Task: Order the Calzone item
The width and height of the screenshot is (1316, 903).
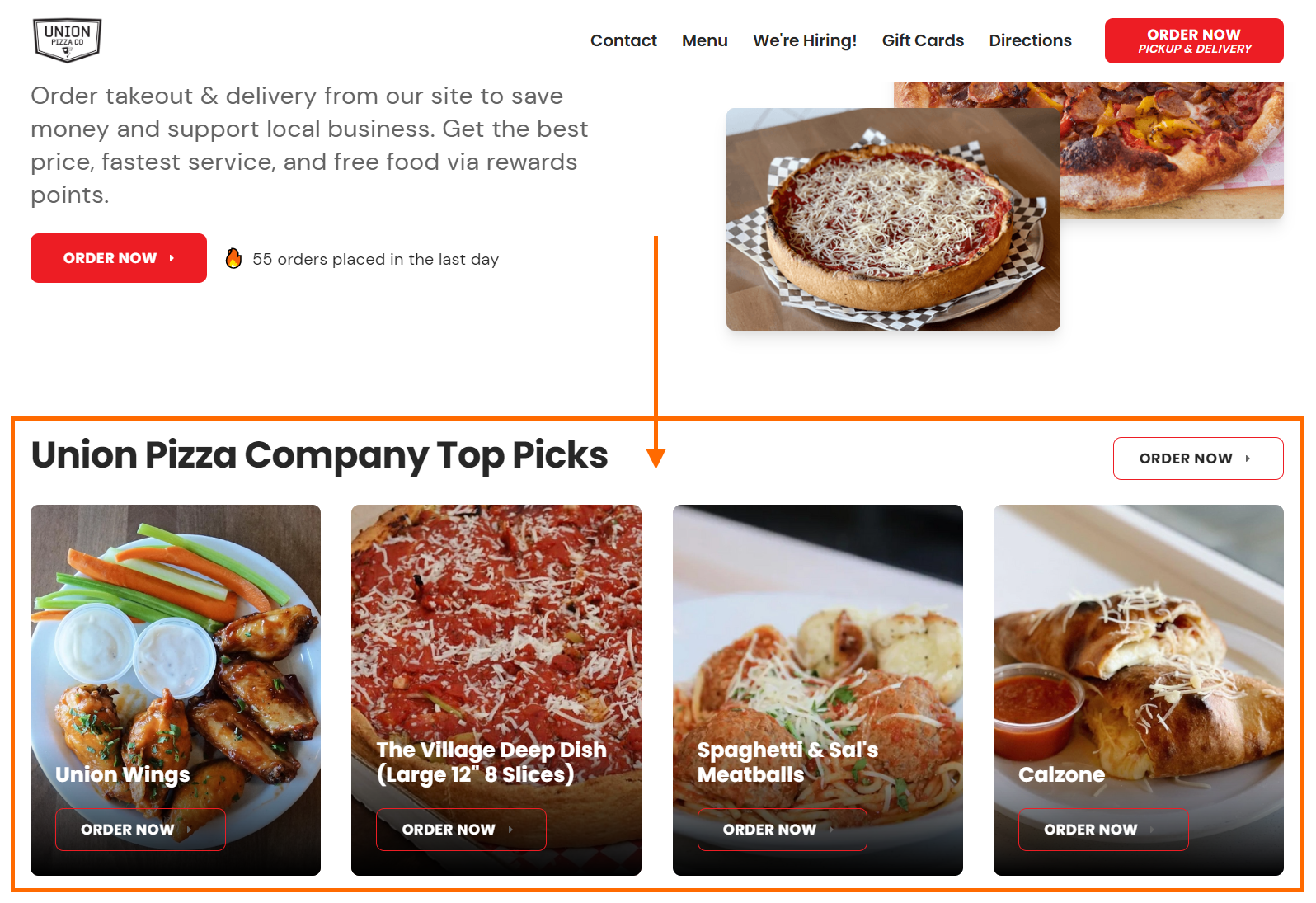Action: pyautogui.click(x=1103, y=830)
